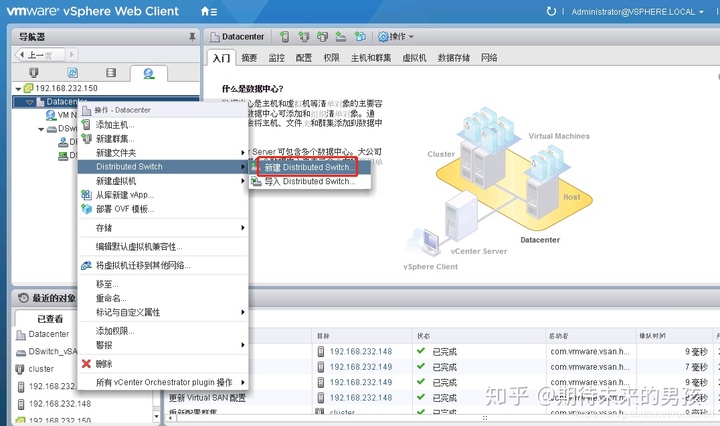Go back with the 上一页 button

click(x=40, y=55)
